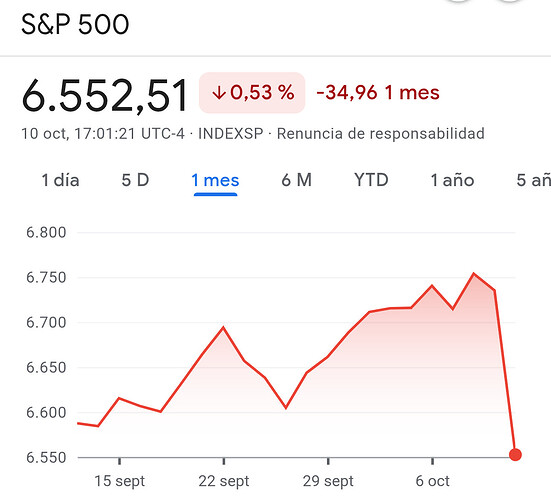
Task: Click the 6 oct axis label
Action: 432,481
